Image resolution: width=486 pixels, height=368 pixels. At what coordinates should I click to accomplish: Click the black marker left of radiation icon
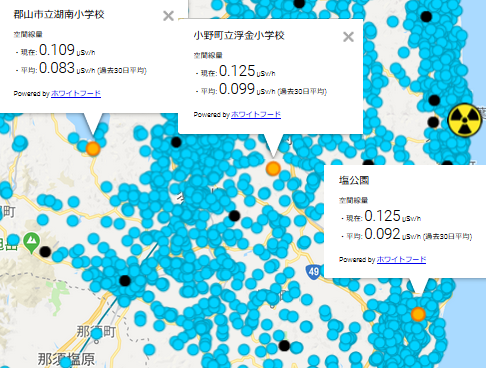[433, 122]
